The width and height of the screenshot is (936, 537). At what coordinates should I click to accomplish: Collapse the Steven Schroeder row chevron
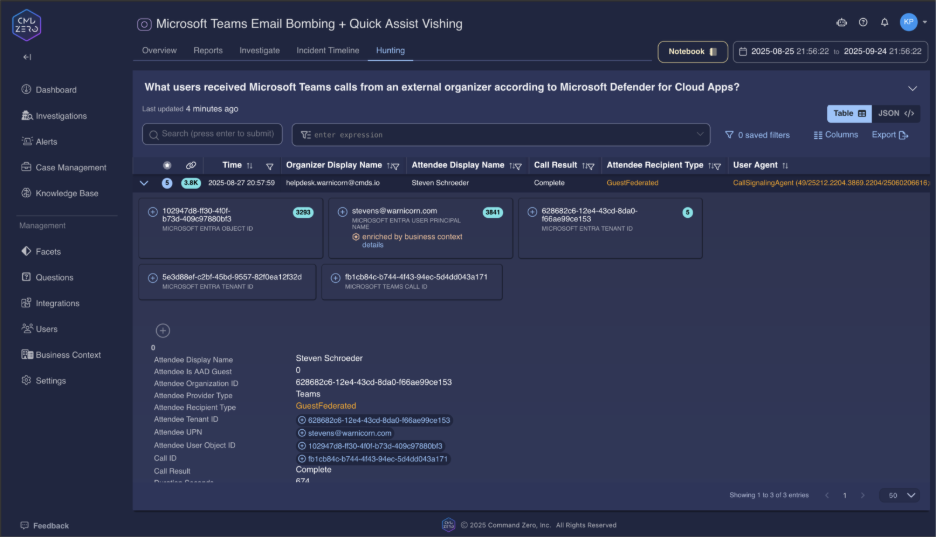pyautogui.click(x=144, y=183)
